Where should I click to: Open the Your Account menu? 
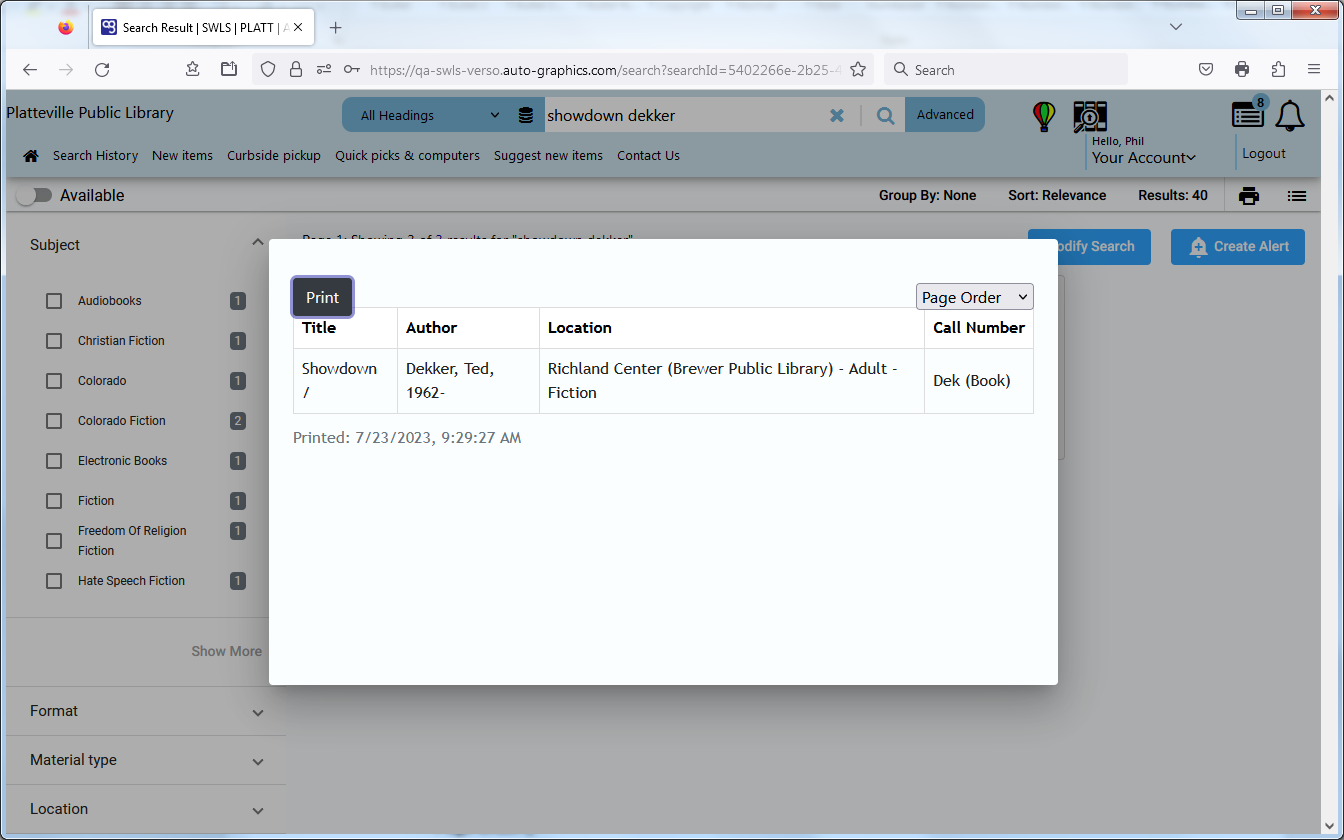1144,157
